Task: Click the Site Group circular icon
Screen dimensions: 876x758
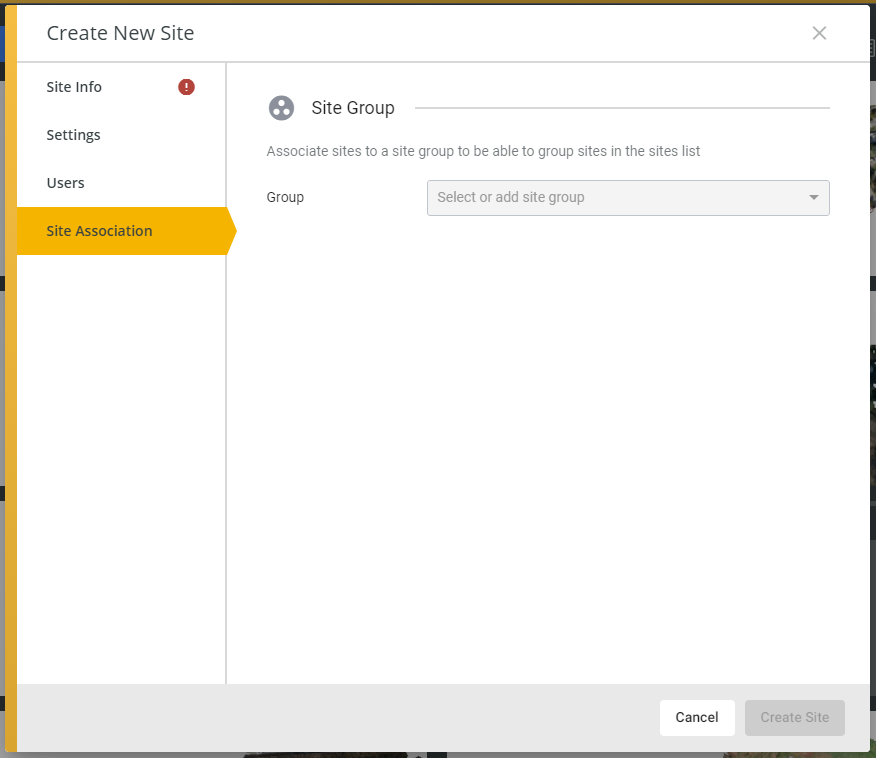Action: pos(281,108)
